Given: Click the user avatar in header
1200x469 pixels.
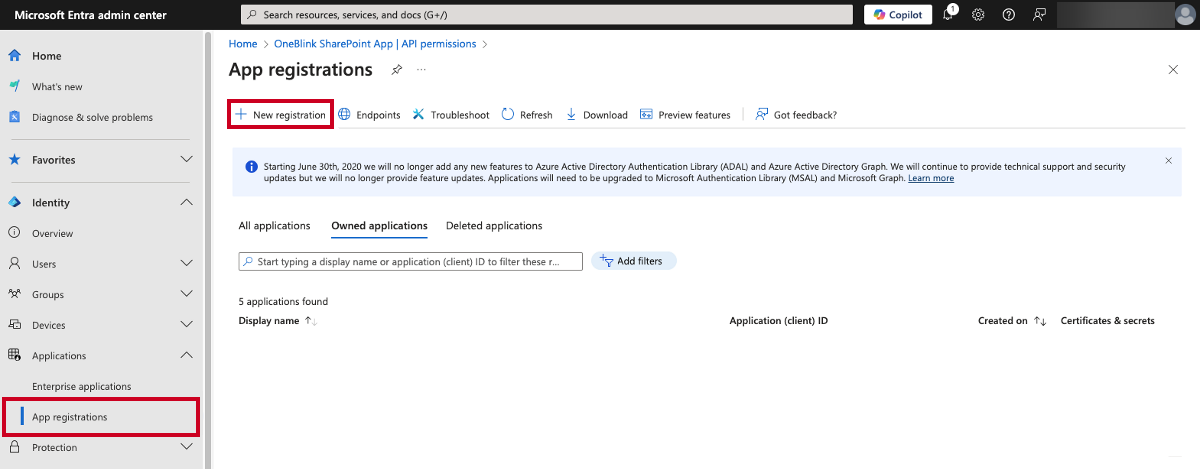Looking at the screenshot, I should point(1185,14).
